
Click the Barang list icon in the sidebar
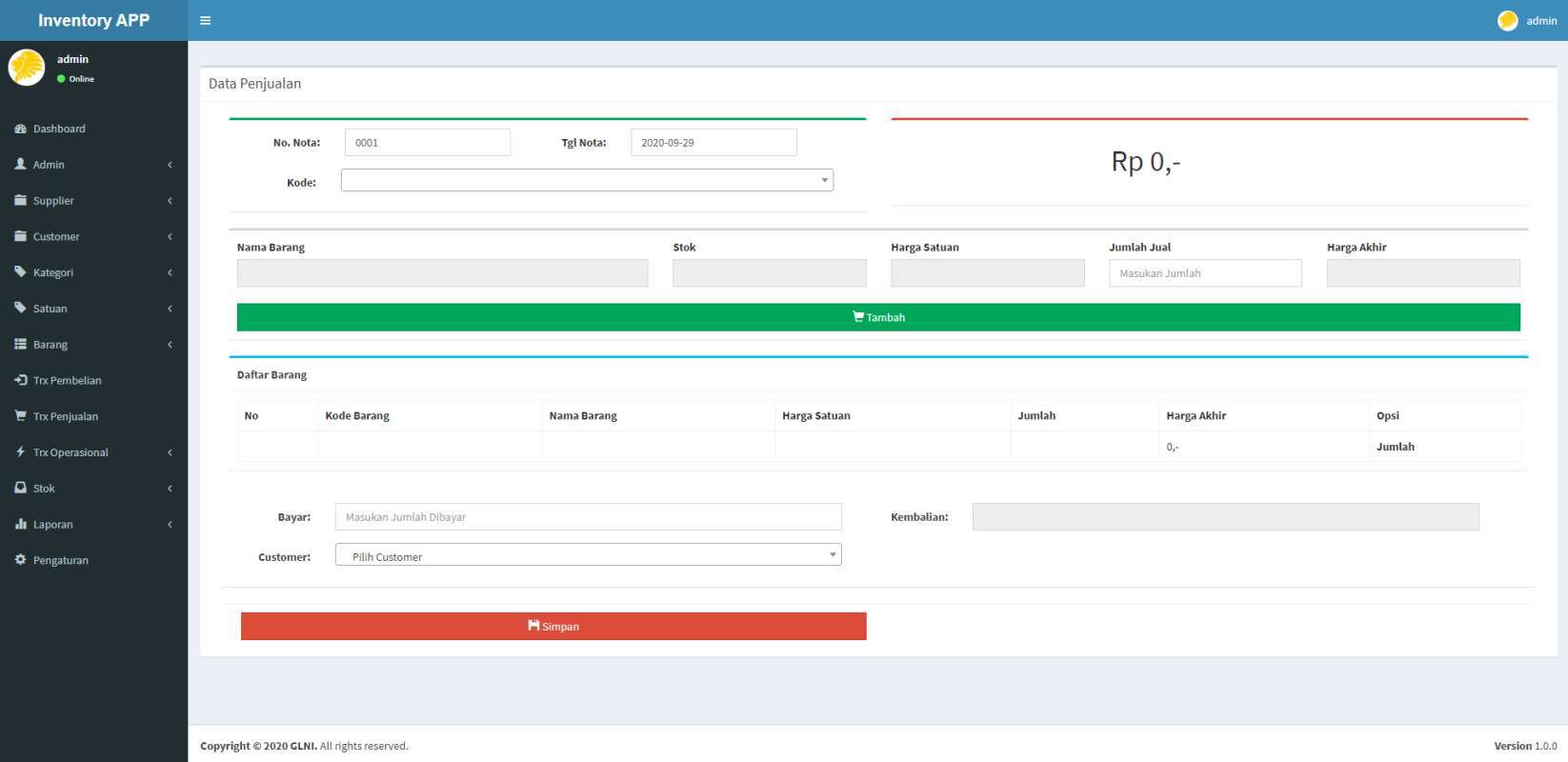tap(20, 344)
